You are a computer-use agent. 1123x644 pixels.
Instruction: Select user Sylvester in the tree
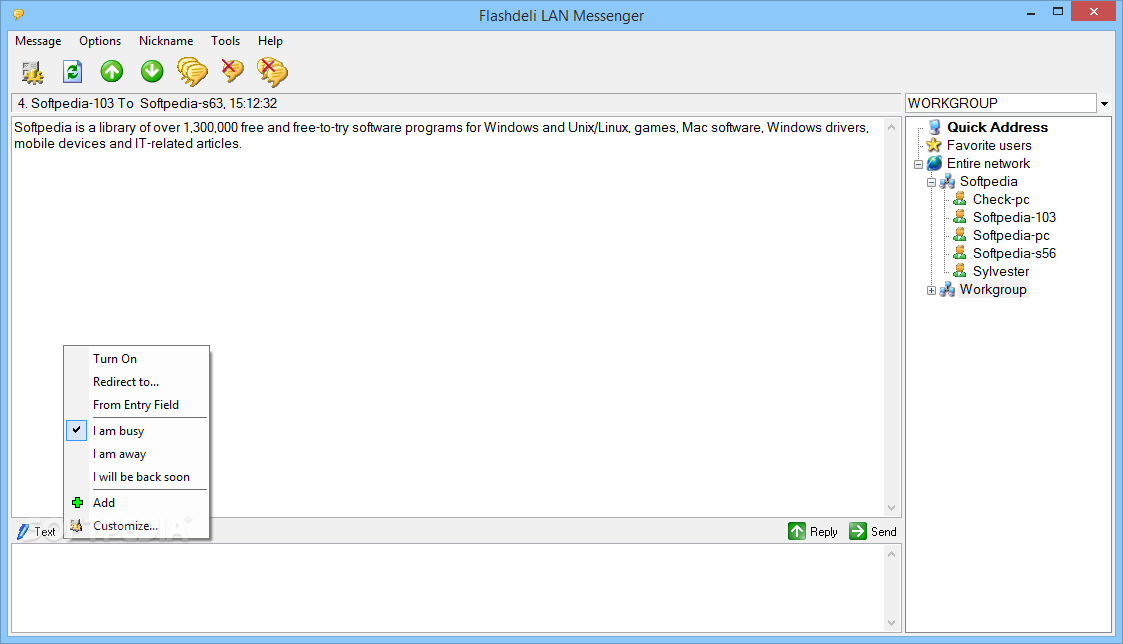point(1001,271)
